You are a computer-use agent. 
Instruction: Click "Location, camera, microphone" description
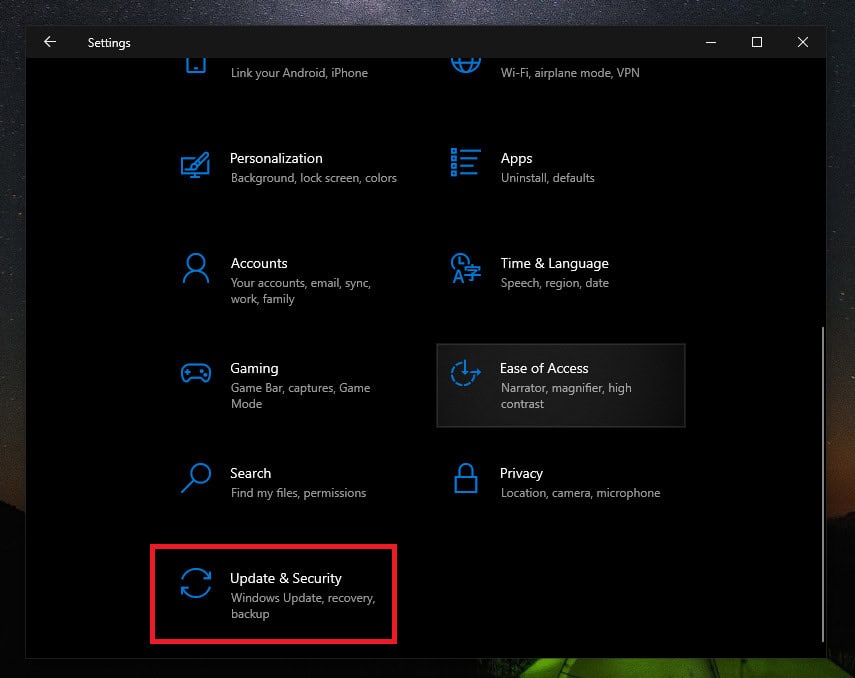click(x=580, y=493)
